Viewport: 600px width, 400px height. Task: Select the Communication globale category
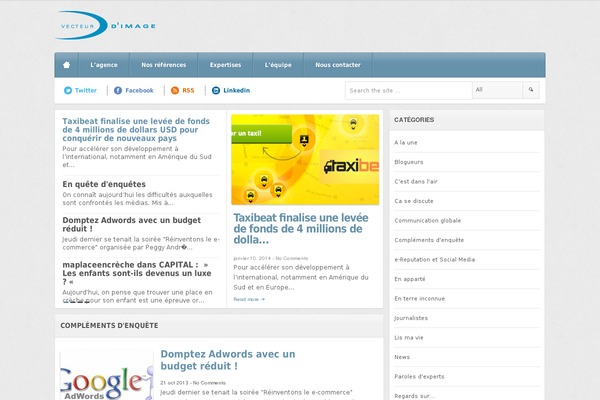(x=428, y=220)
